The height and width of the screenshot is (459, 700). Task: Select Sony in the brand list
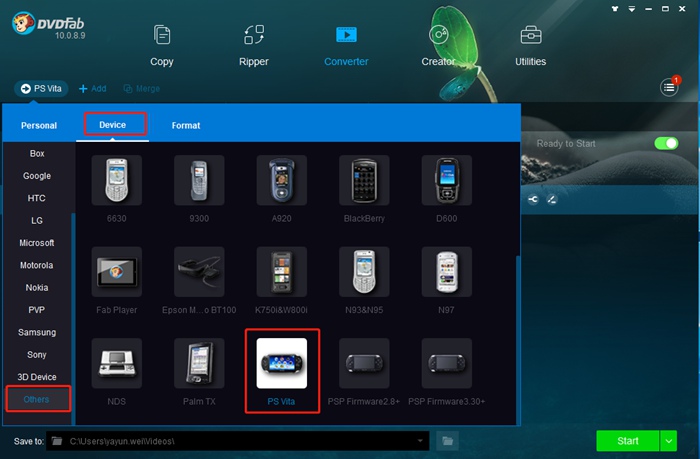37,355
